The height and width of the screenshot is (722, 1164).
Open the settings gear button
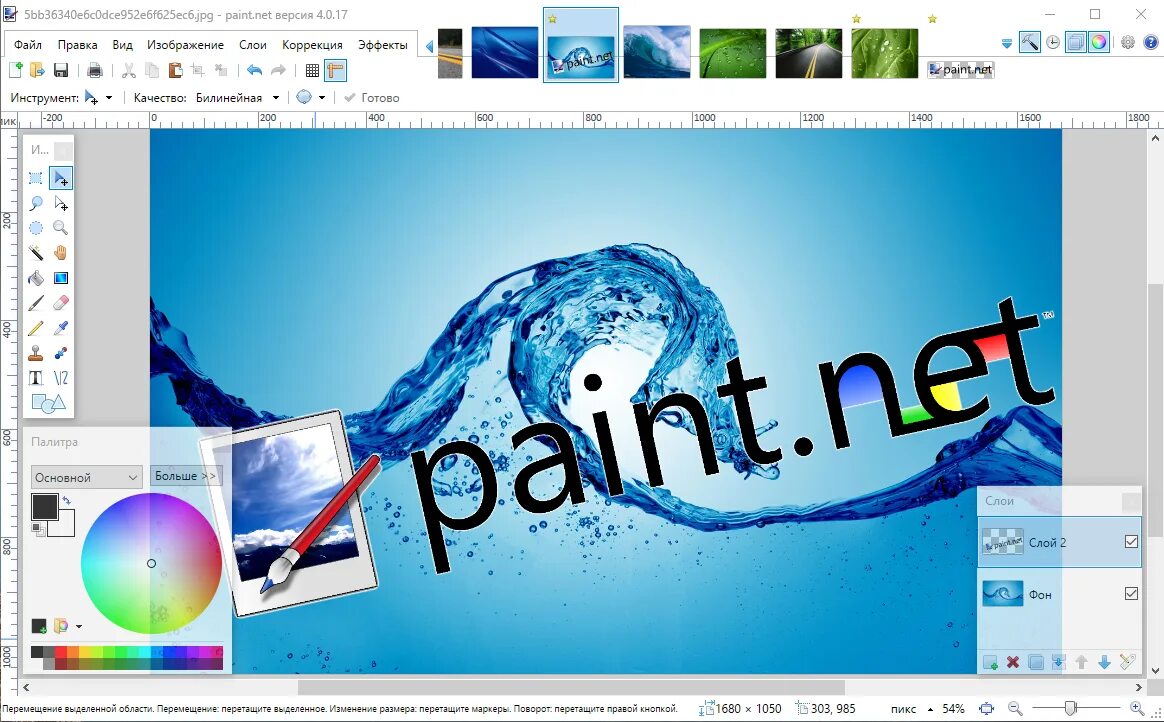coord(1128,42)
